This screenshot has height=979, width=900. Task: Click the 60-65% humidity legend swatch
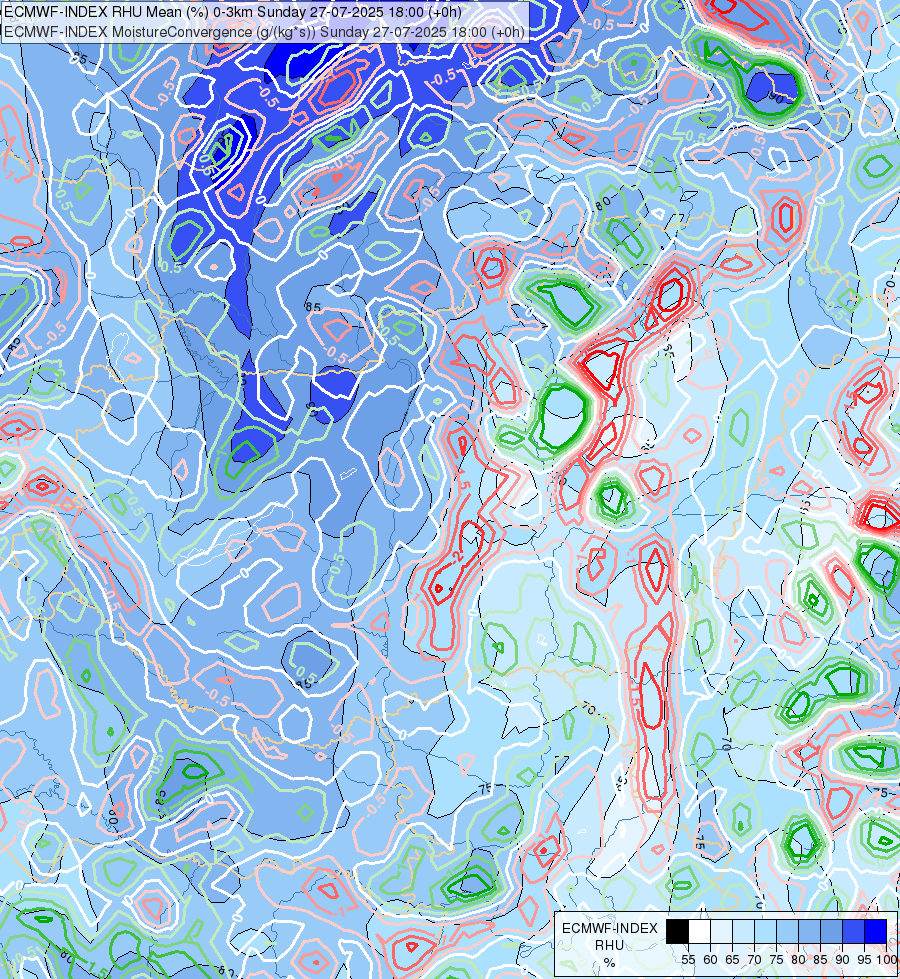(x=721, y=932)
